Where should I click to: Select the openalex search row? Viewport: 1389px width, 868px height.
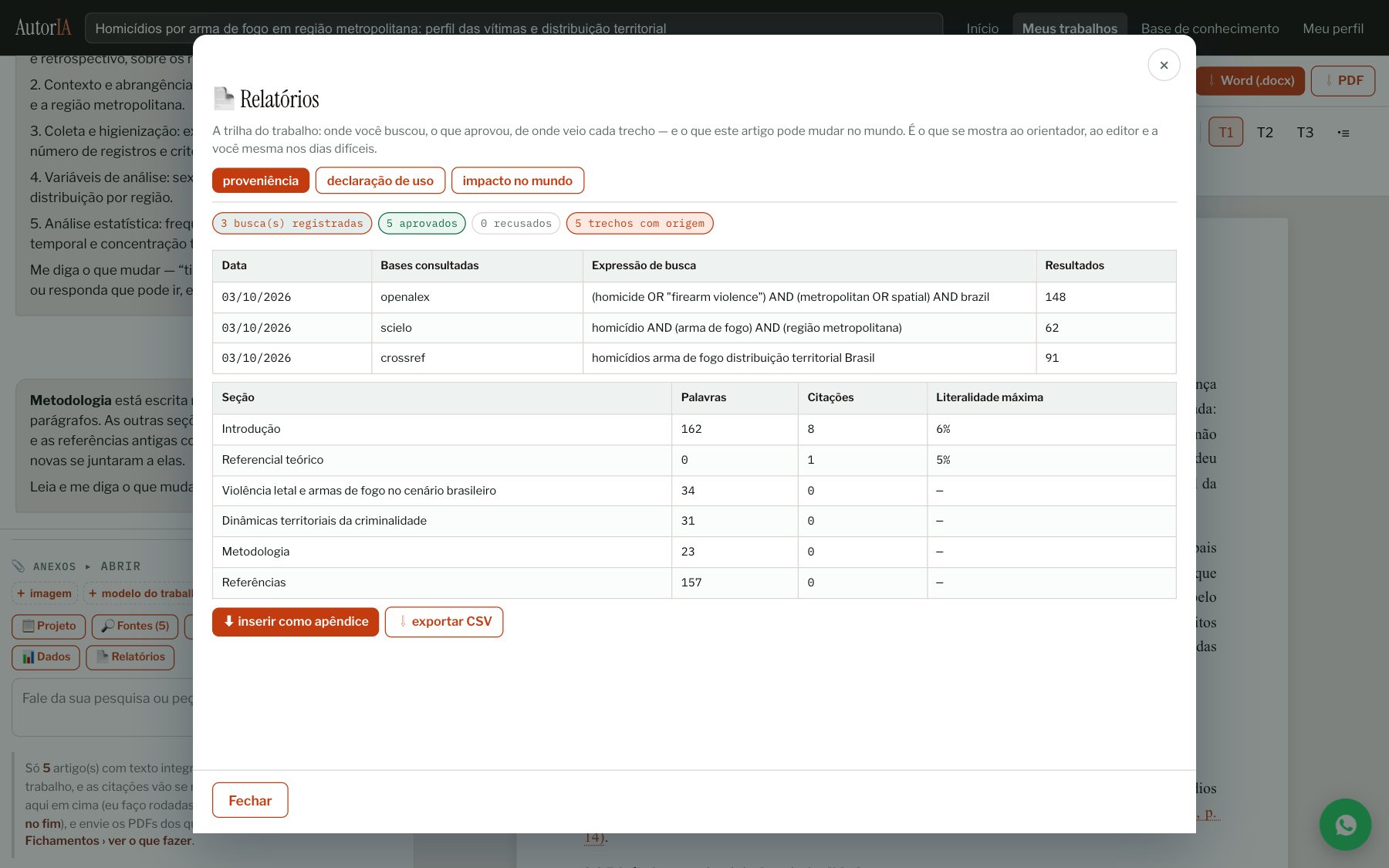[x=694, y=297]
